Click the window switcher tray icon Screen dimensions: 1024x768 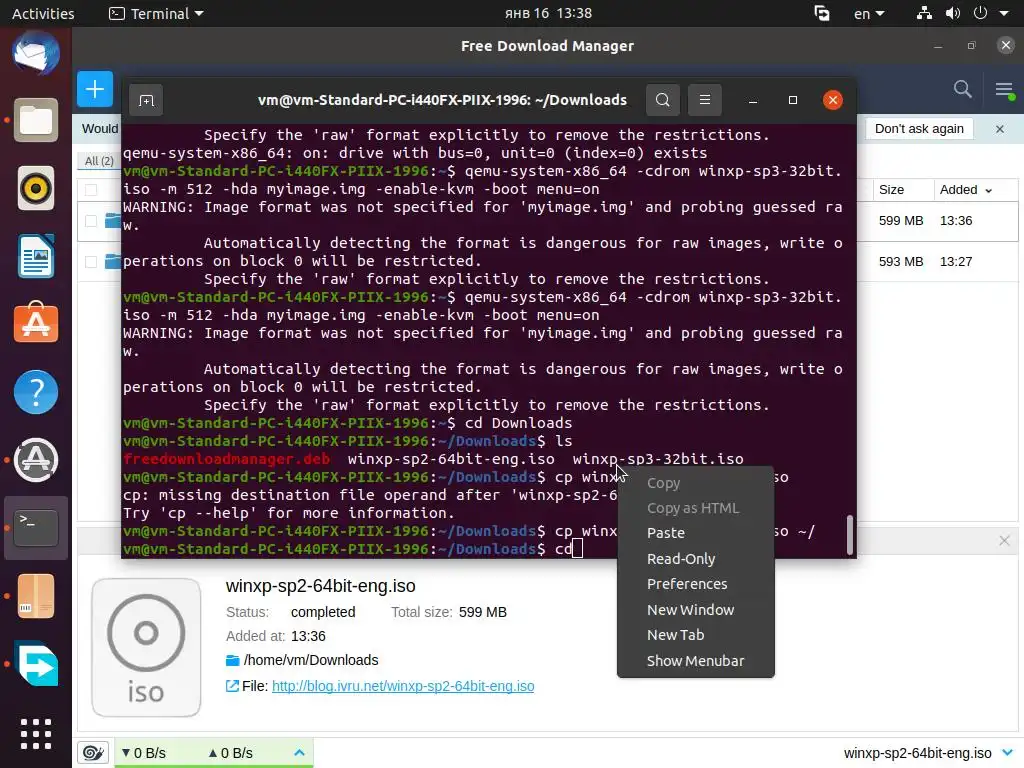(822, 13)
